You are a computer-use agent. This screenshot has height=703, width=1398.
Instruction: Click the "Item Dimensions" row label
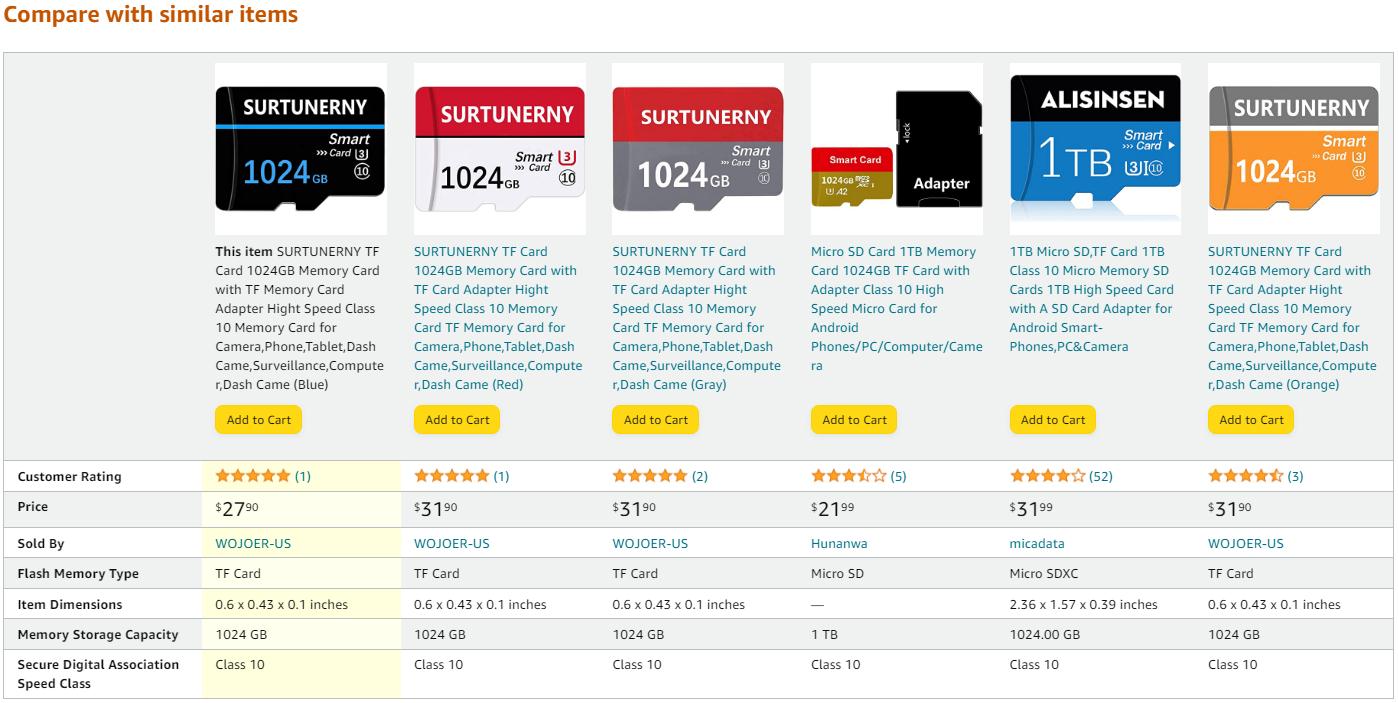70,605
